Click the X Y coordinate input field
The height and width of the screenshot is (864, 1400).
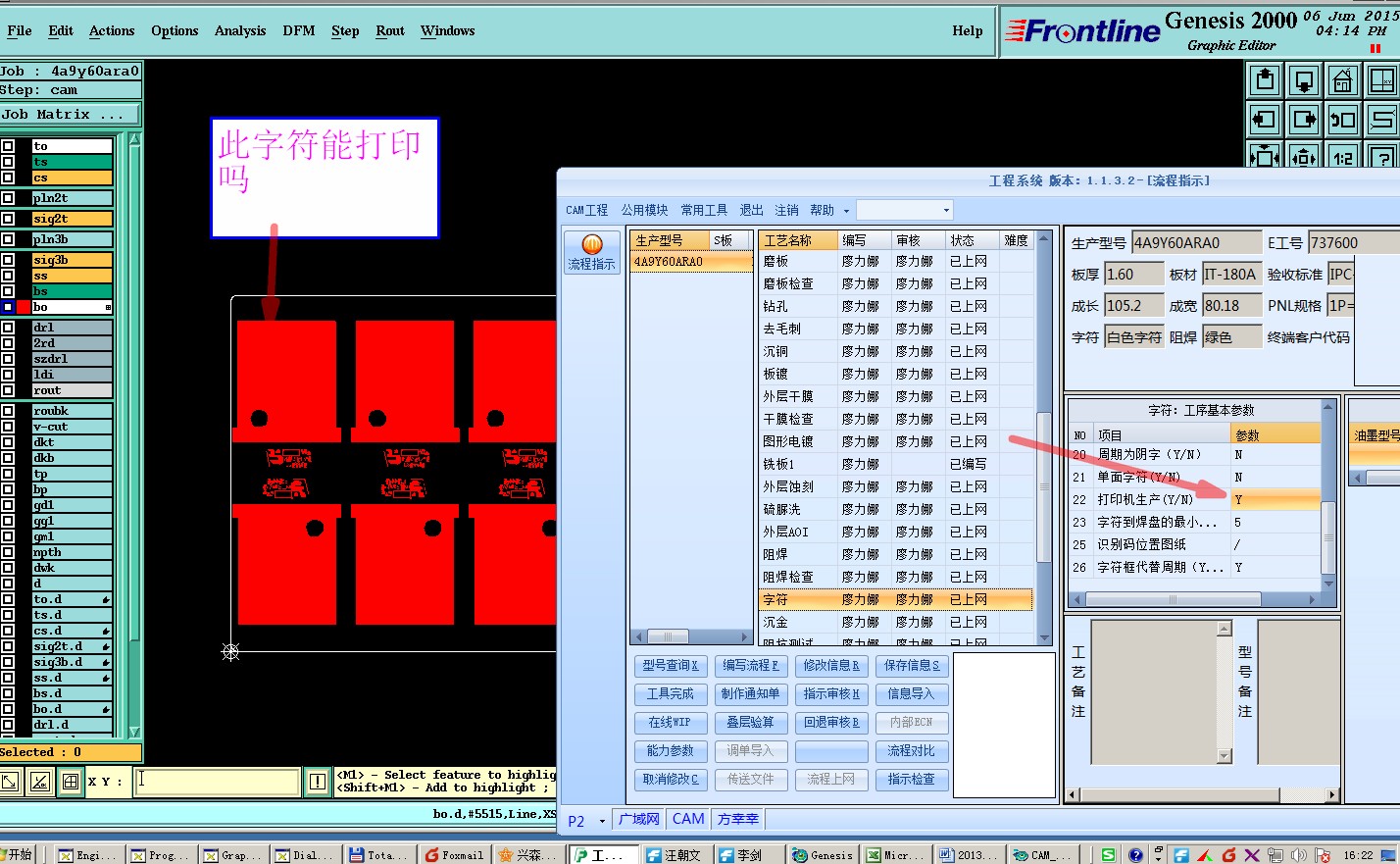click(x=216, y=782)
